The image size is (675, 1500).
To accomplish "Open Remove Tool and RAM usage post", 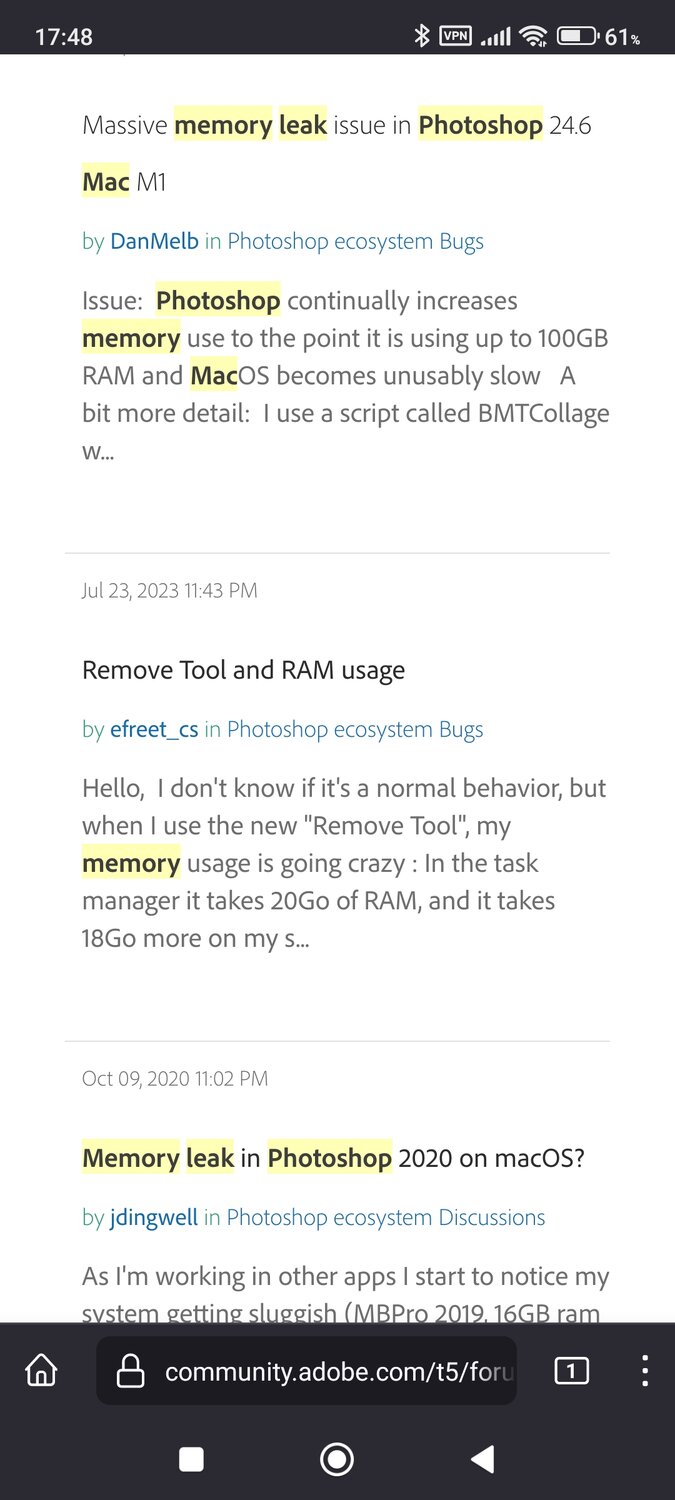I will 243,670.
